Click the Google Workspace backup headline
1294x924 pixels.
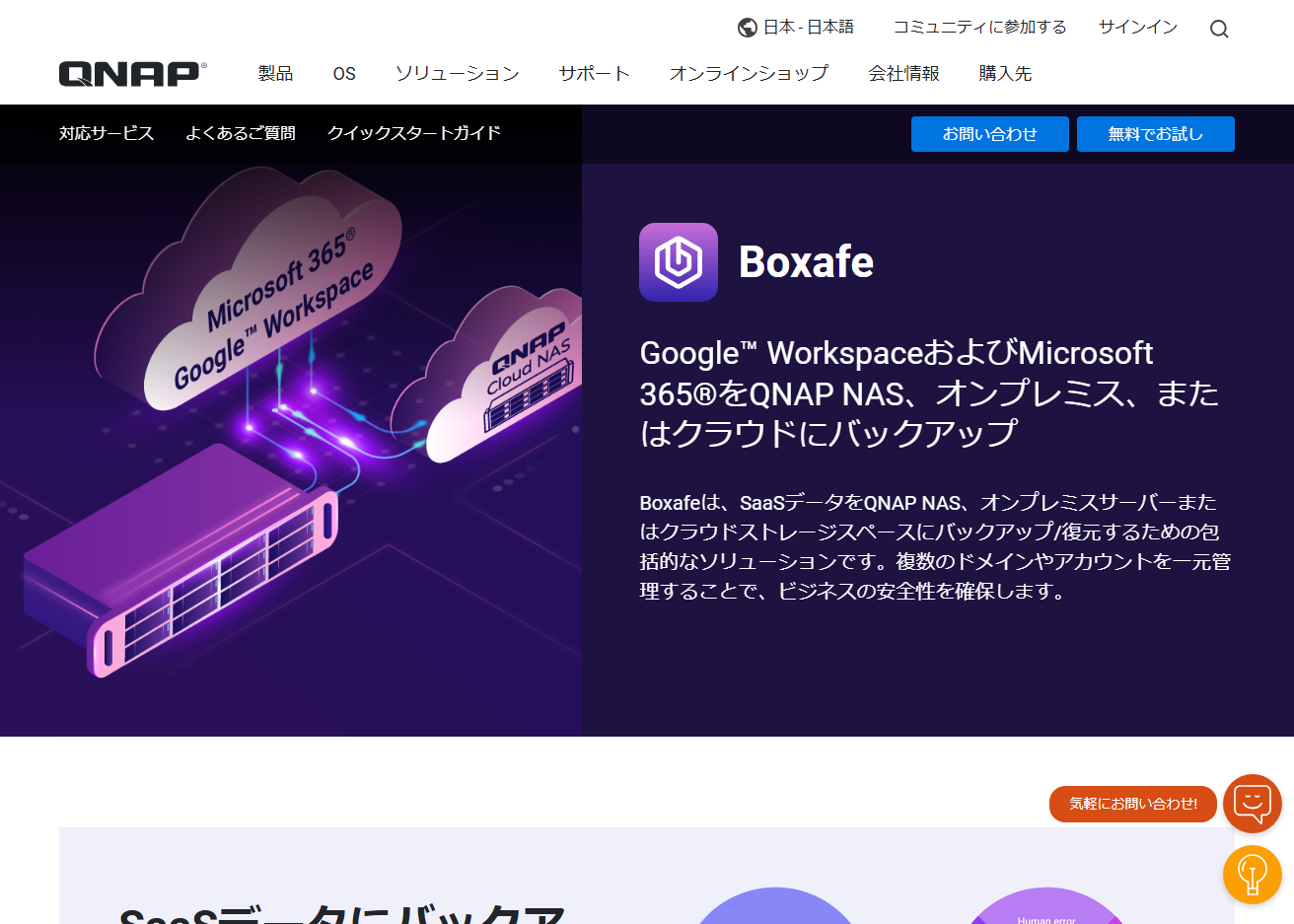929,393
